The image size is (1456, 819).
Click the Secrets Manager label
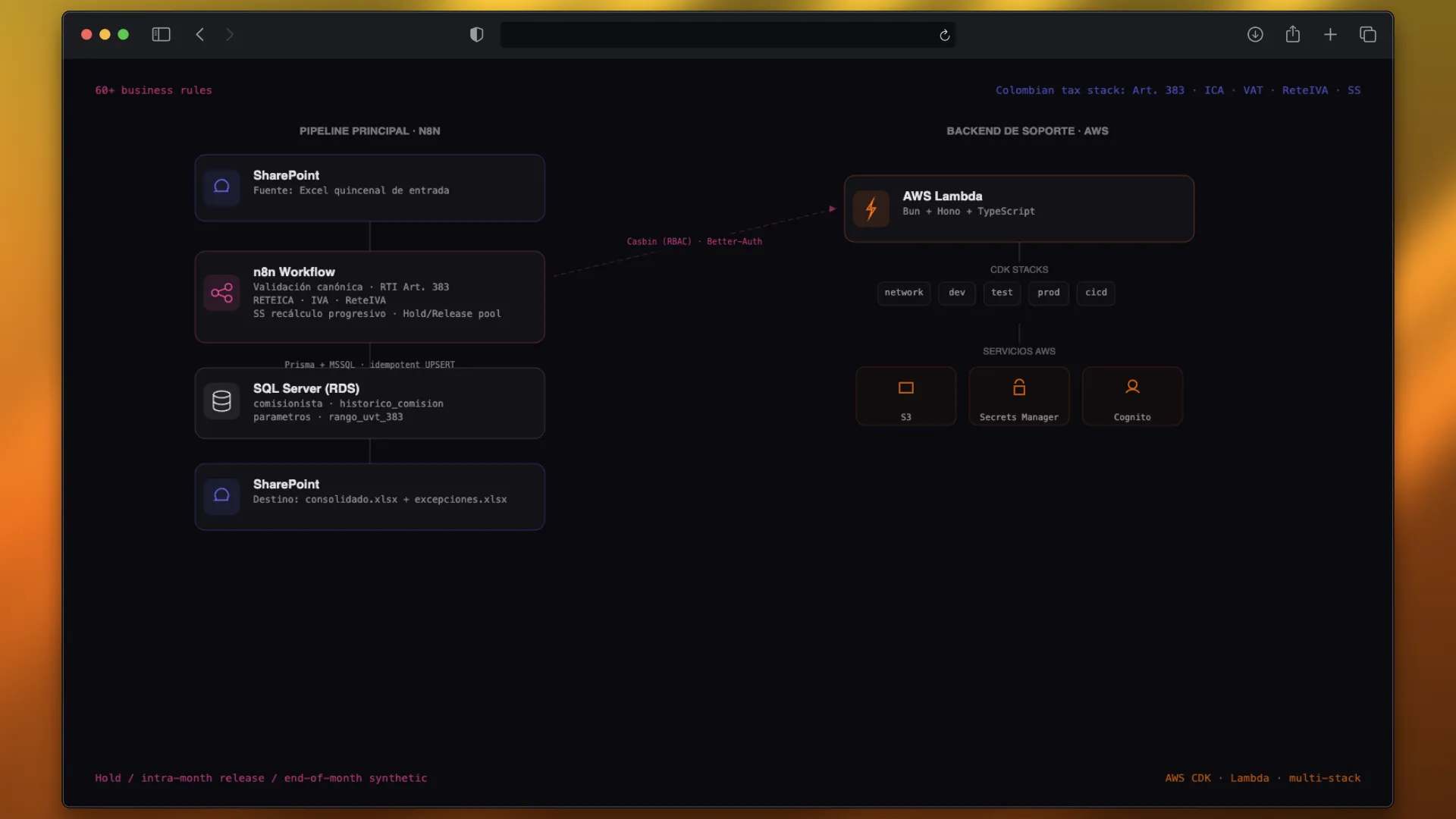[x=1019, y=417]
